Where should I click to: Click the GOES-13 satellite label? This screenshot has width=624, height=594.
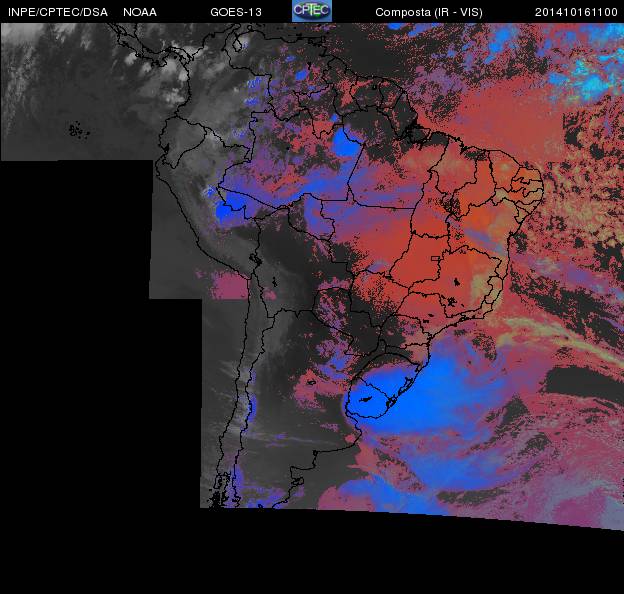point(236,12)
